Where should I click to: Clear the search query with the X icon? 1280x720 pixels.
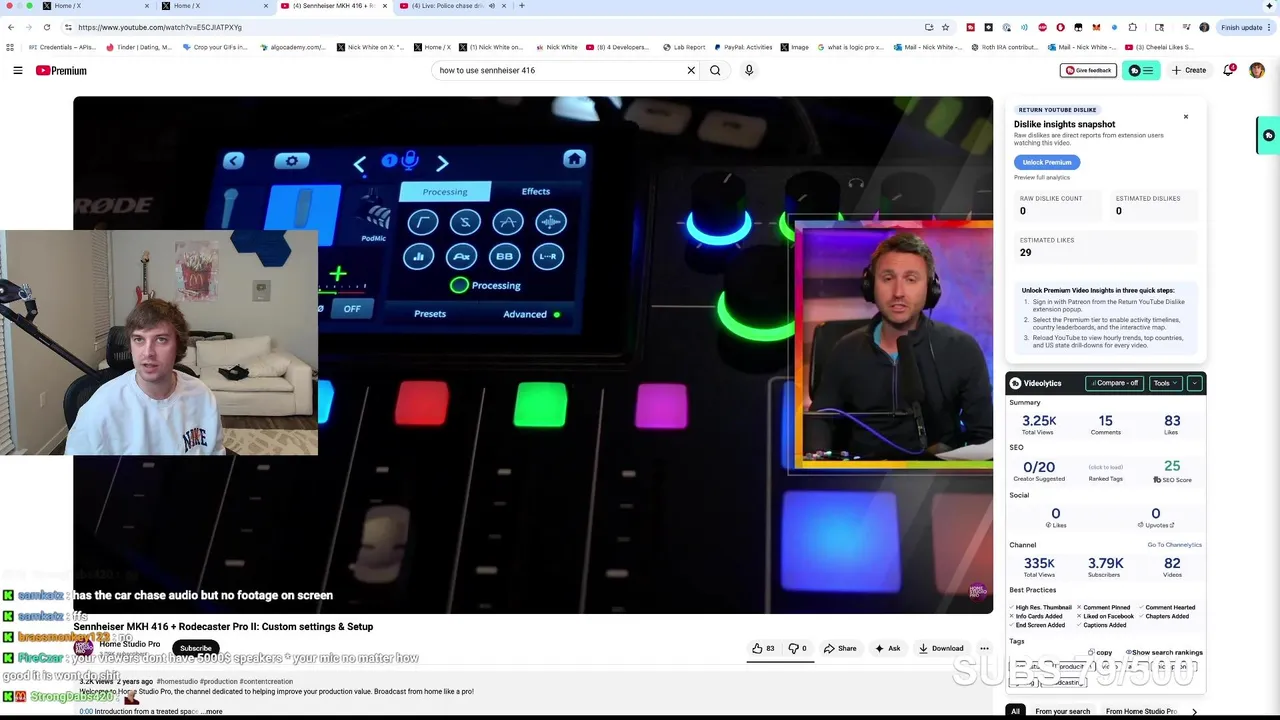690,70
